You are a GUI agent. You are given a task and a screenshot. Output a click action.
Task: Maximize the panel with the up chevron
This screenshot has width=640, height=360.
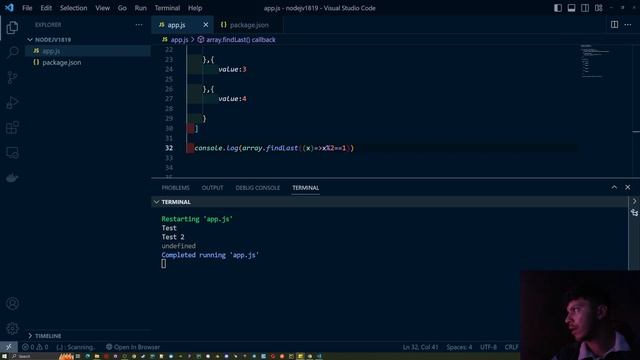[614, 187]
